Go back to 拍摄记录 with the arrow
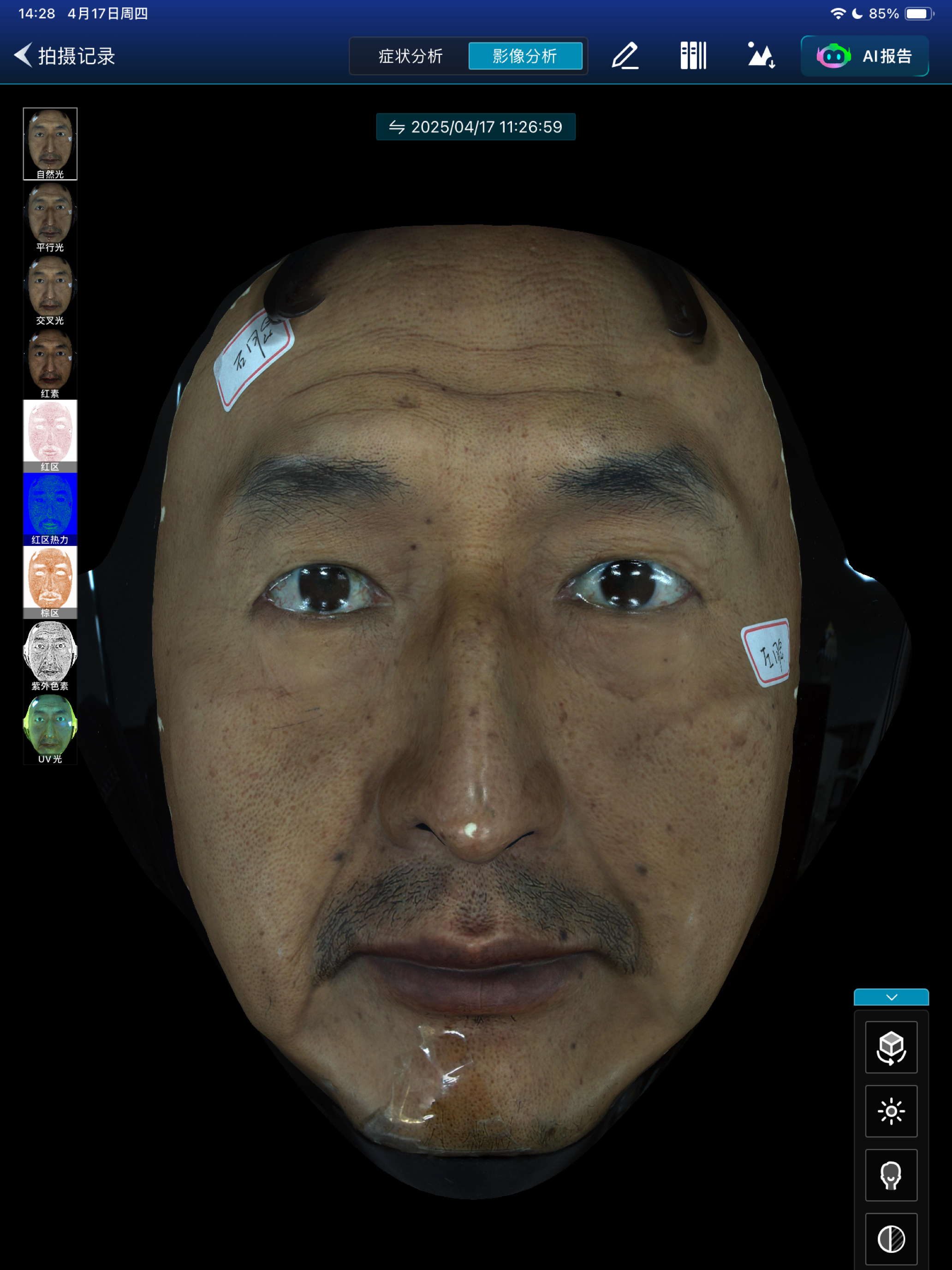952x1270 pixels. pos(23,56)
